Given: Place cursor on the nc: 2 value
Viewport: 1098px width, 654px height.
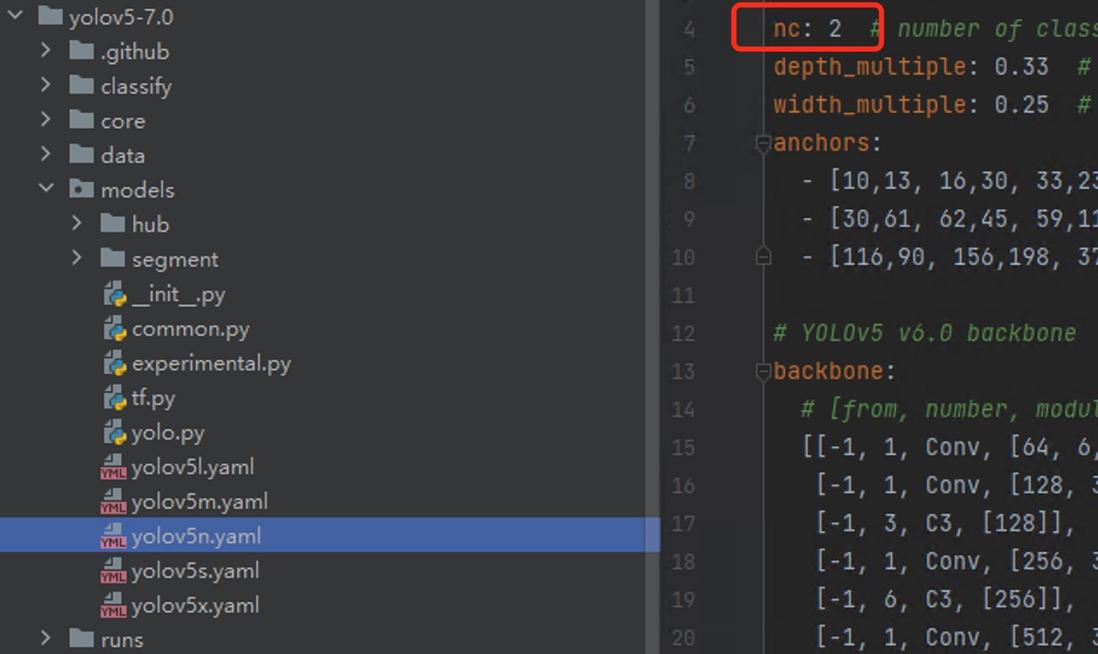Looking at the screenshot, I should click(x=835, y=29).
